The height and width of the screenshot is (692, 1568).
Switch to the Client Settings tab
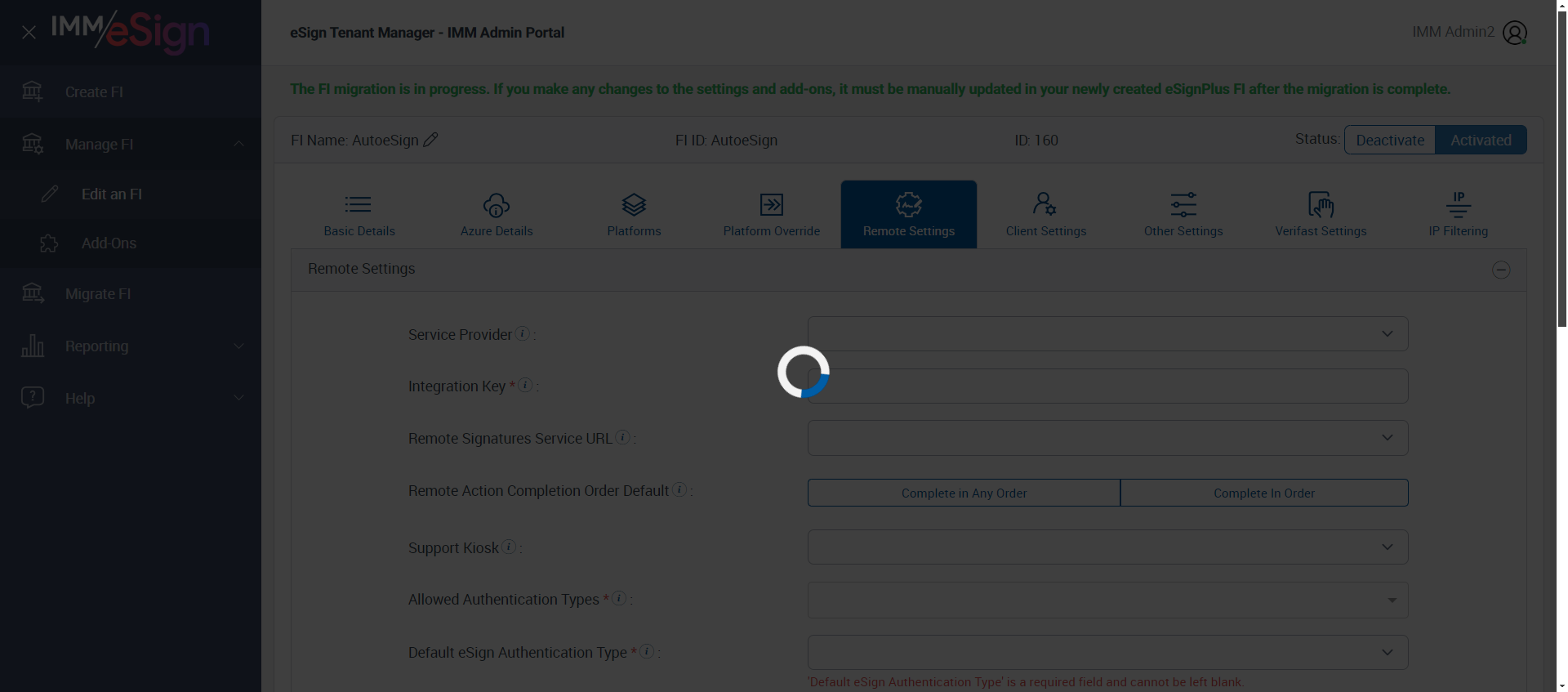[1046, 214]
